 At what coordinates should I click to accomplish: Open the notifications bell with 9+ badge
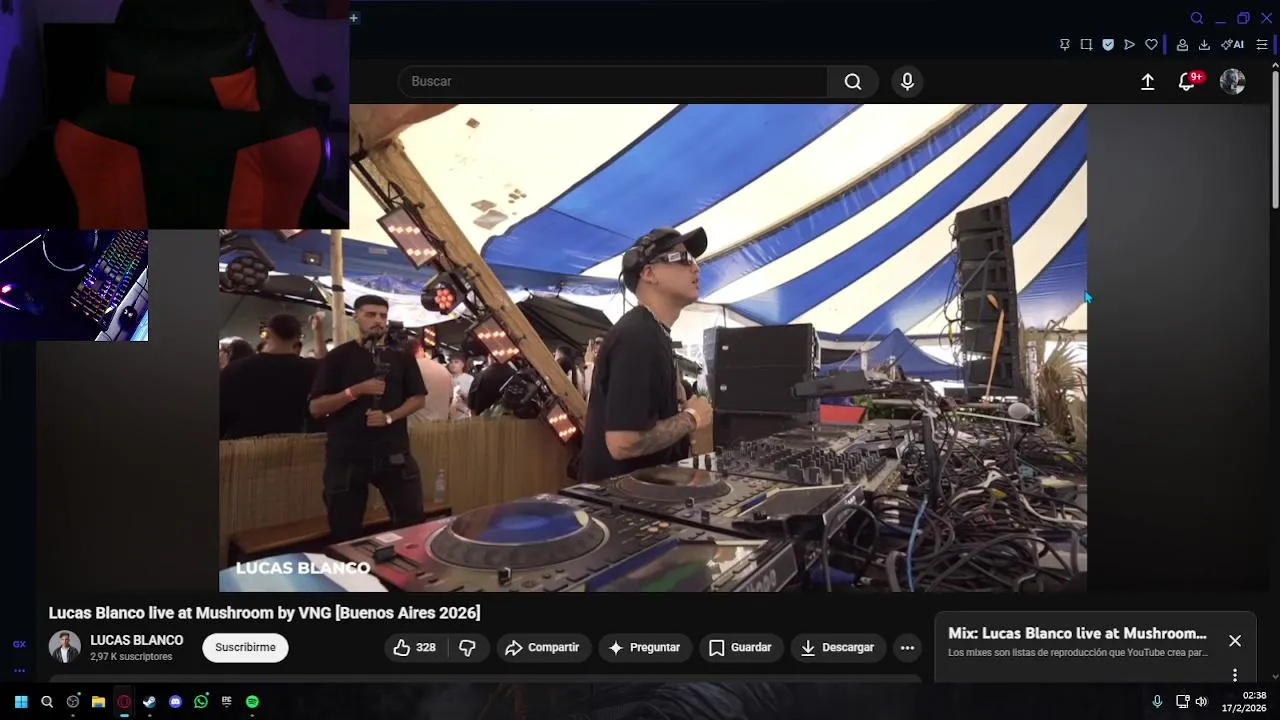1188,82
